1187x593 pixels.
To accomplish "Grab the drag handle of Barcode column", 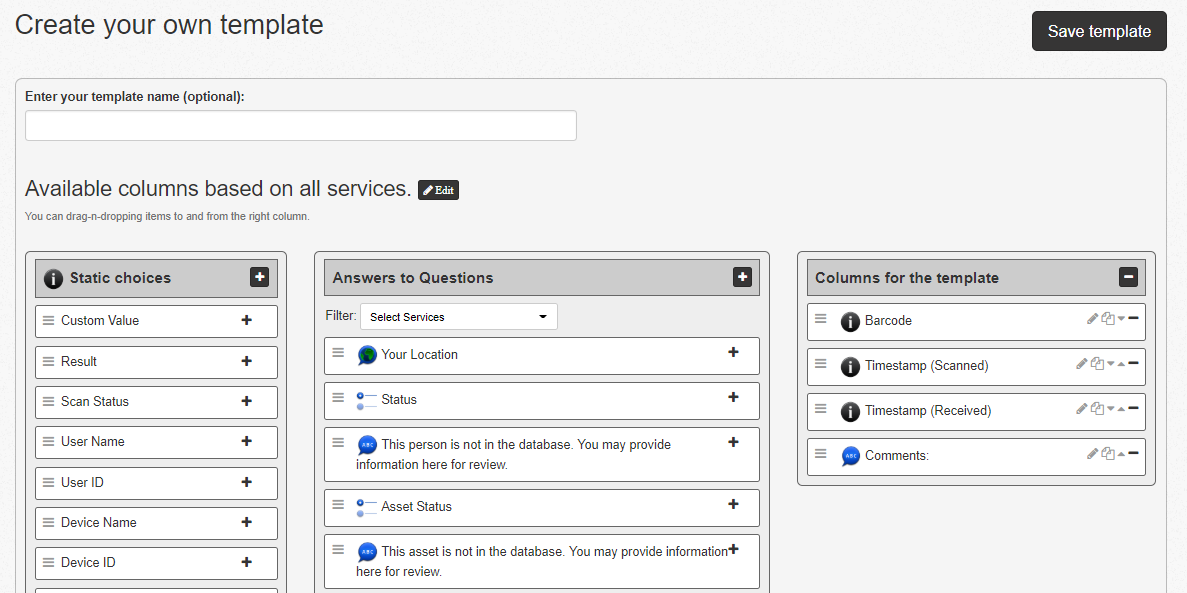I will pos(821,318).
